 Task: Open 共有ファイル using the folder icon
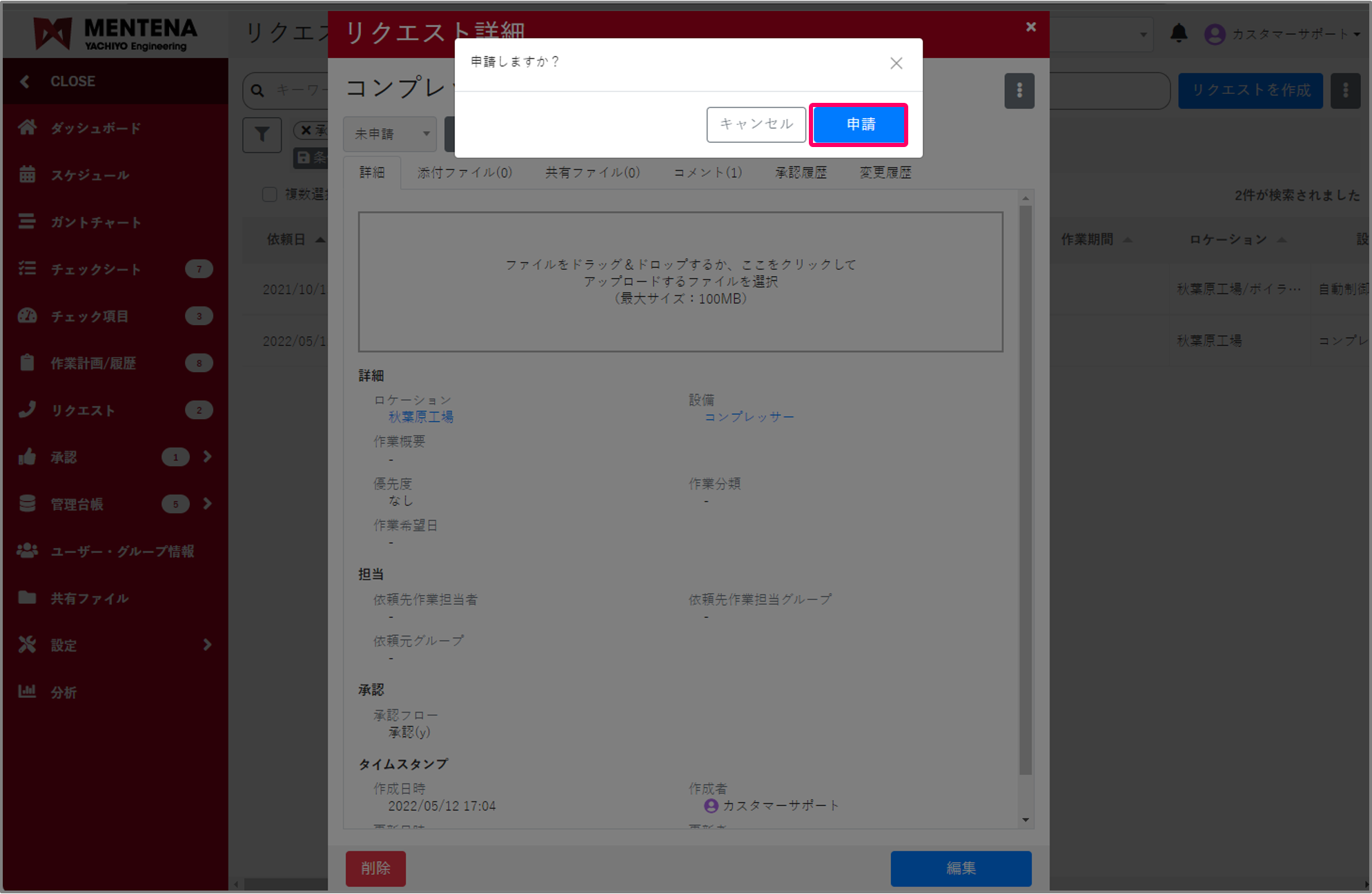point(28,598)
